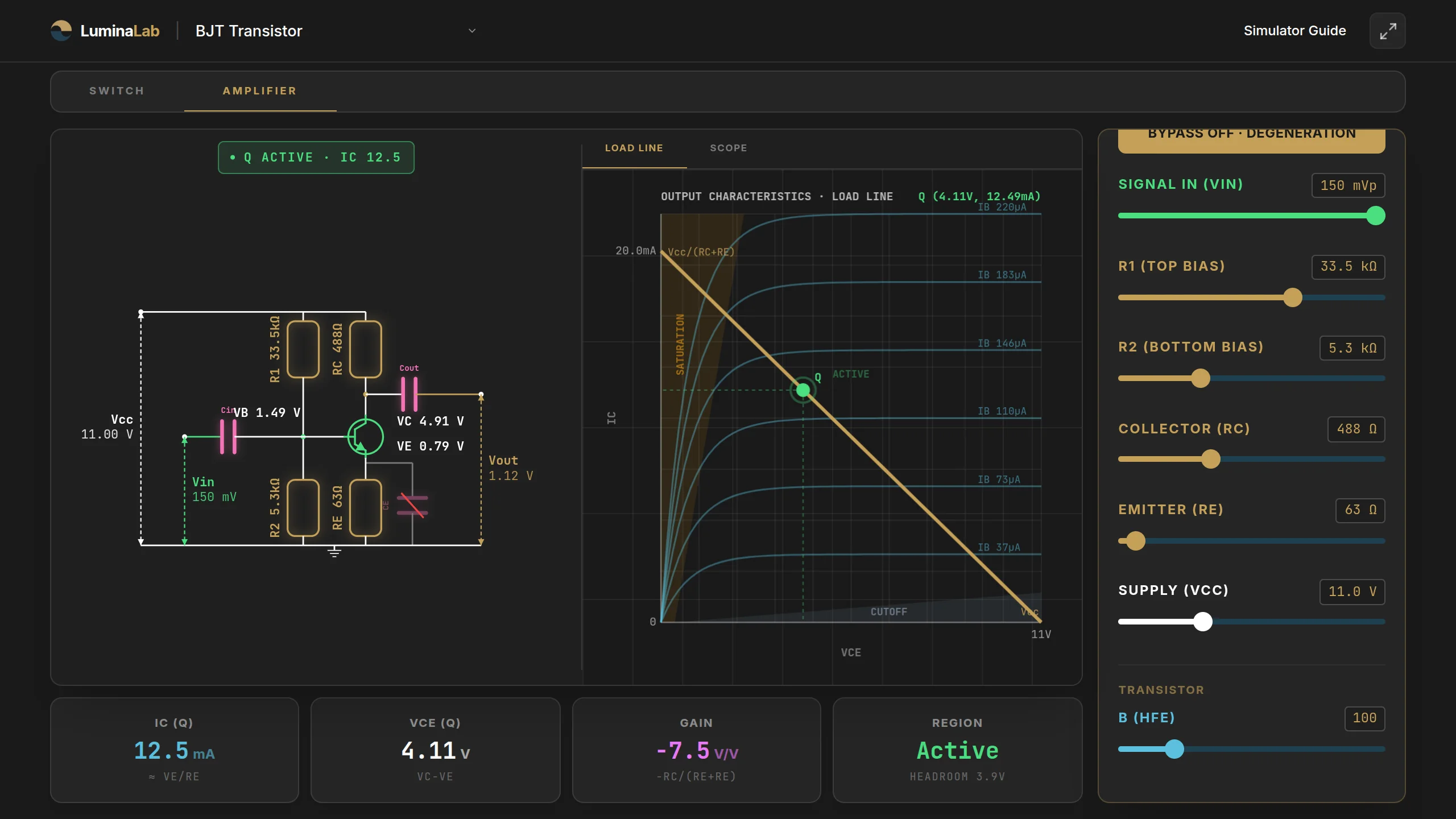Show the Load Line view
The height and width of the screenshot is (819, 1456).
point(634,148)
